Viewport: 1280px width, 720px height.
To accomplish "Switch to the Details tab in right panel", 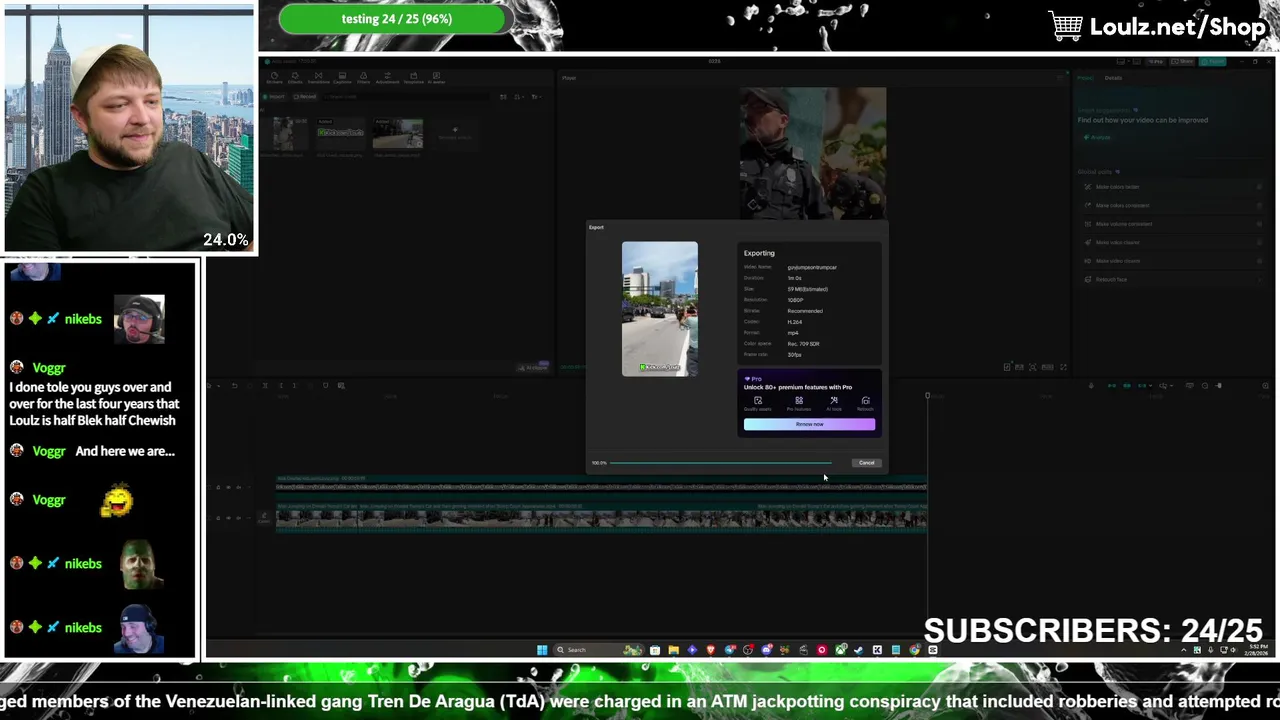I will tap(1113, 78).
